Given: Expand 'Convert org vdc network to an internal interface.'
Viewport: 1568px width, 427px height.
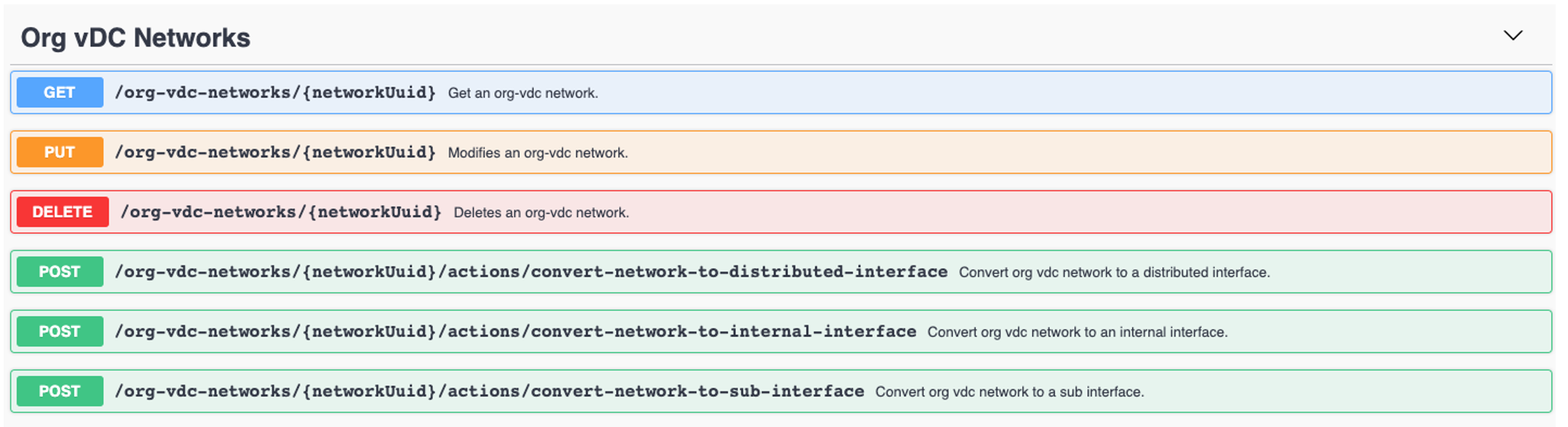Looking at the screenshot, I should click(1077, 332).
